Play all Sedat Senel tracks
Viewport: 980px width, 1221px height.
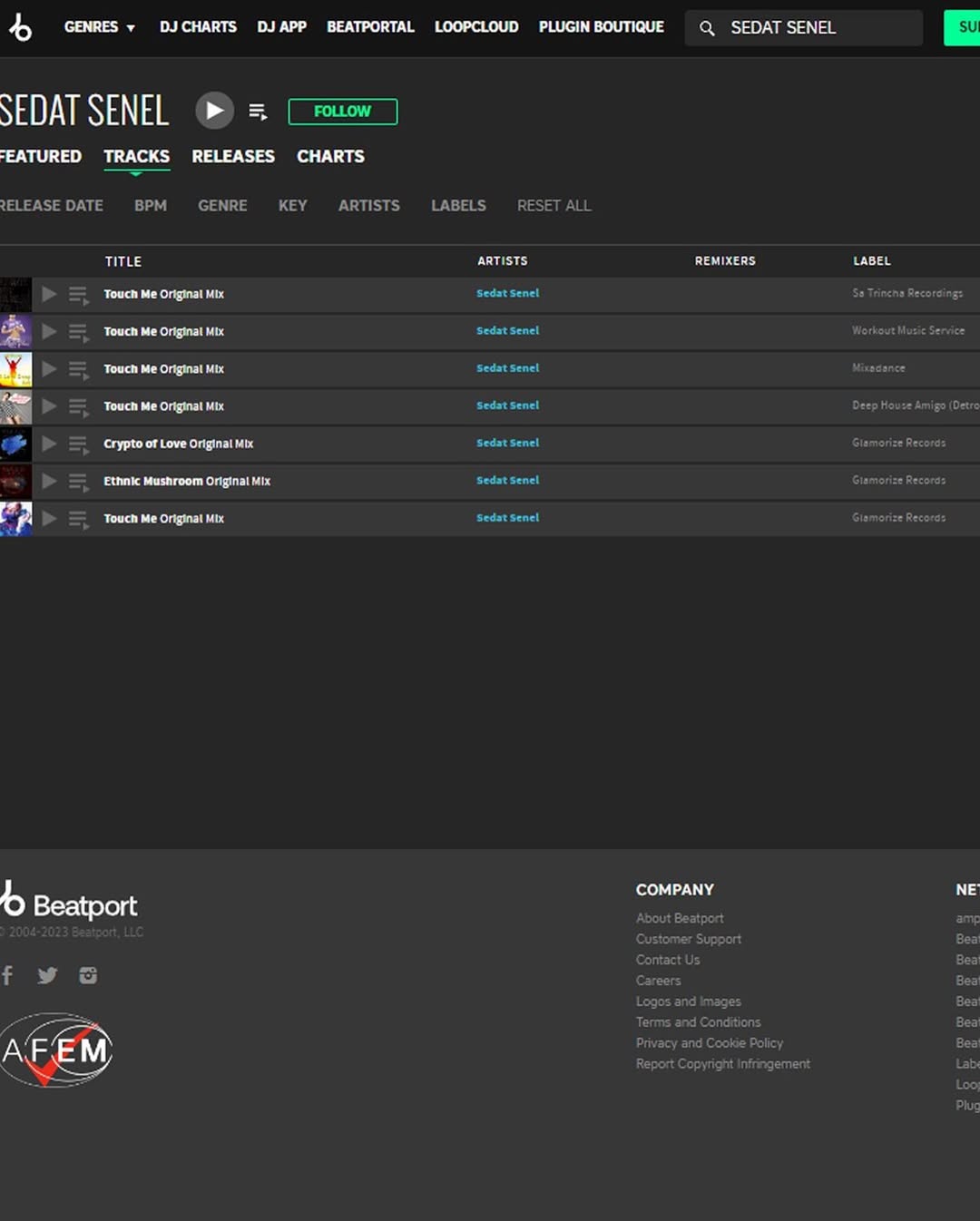214,111
